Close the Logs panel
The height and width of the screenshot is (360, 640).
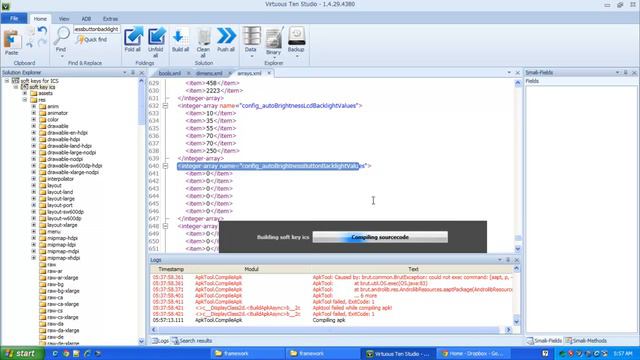517,260
